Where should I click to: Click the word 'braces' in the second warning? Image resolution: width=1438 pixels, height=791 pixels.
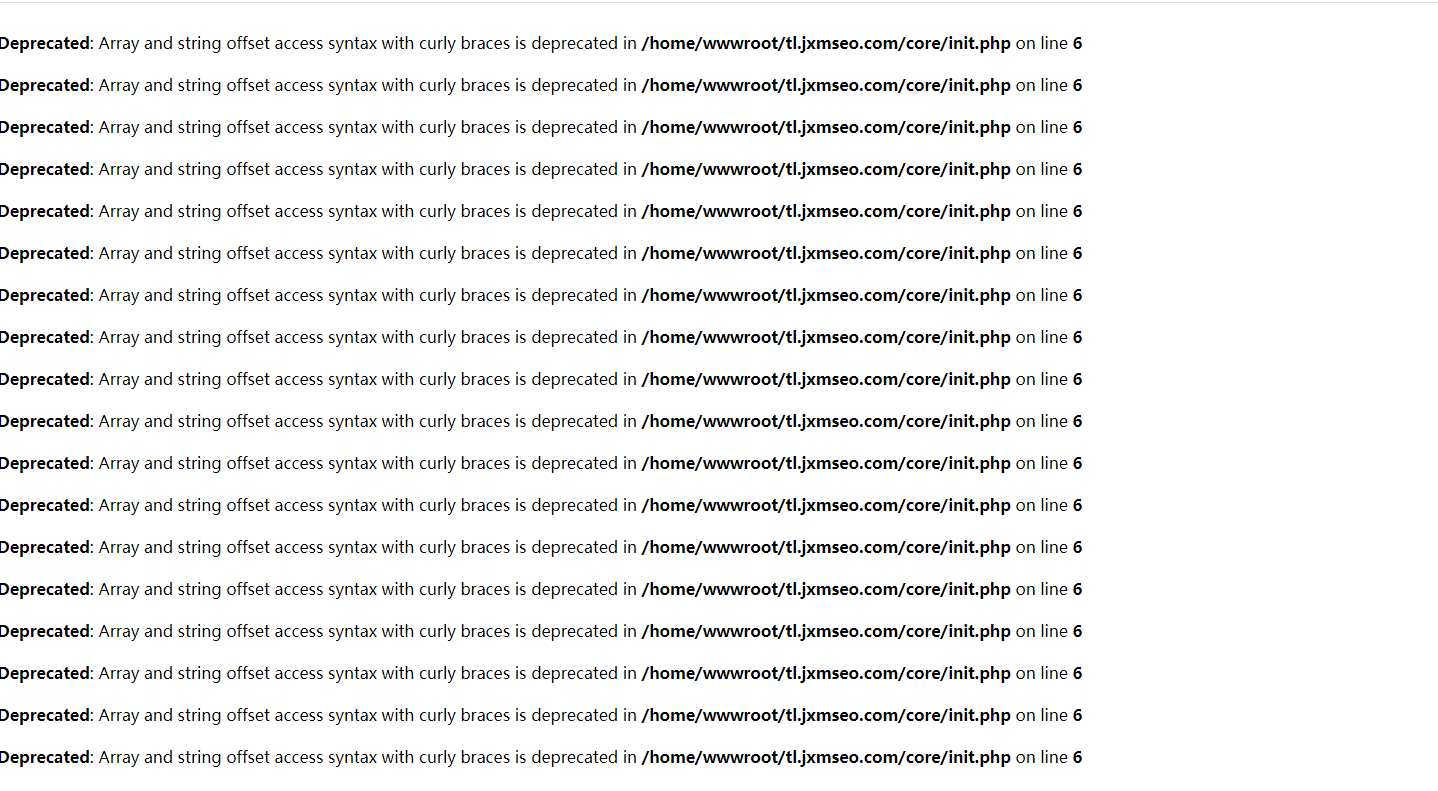tap(485, 86)
